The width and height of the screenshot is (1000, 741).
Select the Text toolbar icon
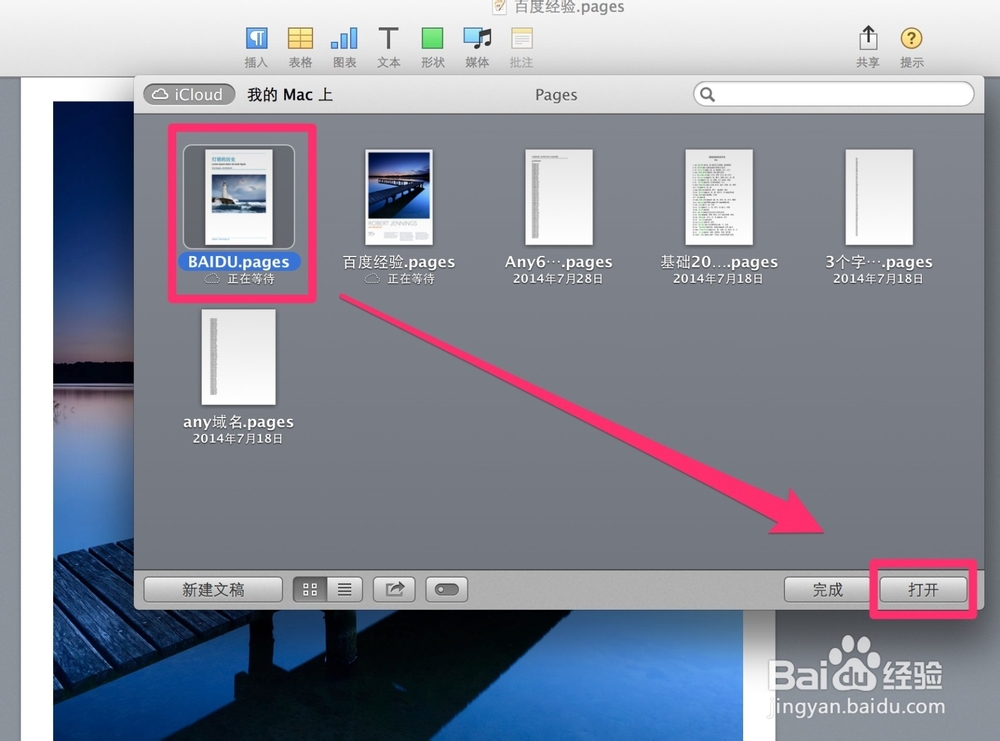click(388, 39)
